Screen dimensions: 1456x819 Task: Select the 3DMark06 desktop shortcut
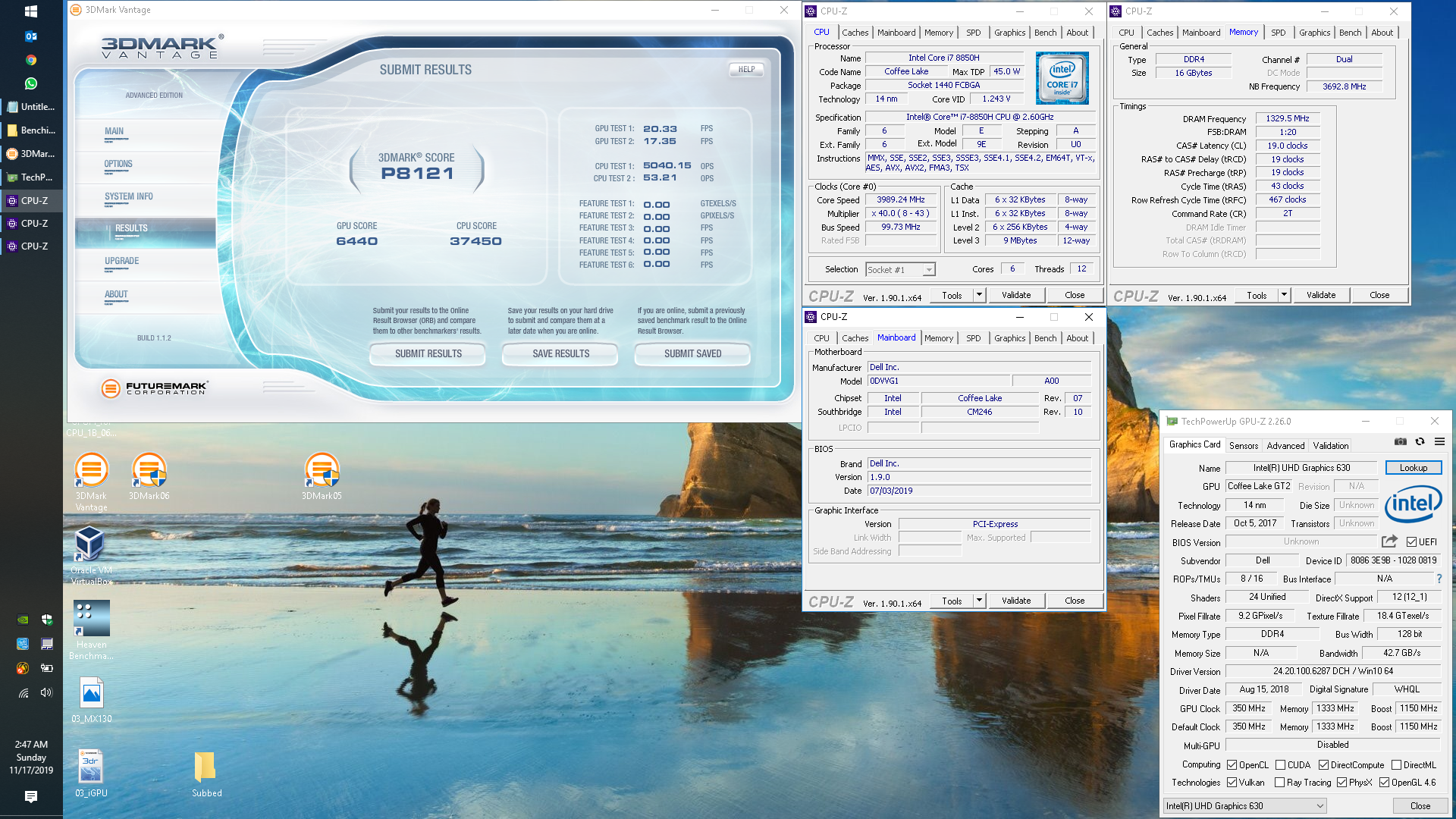pos(149,476)
